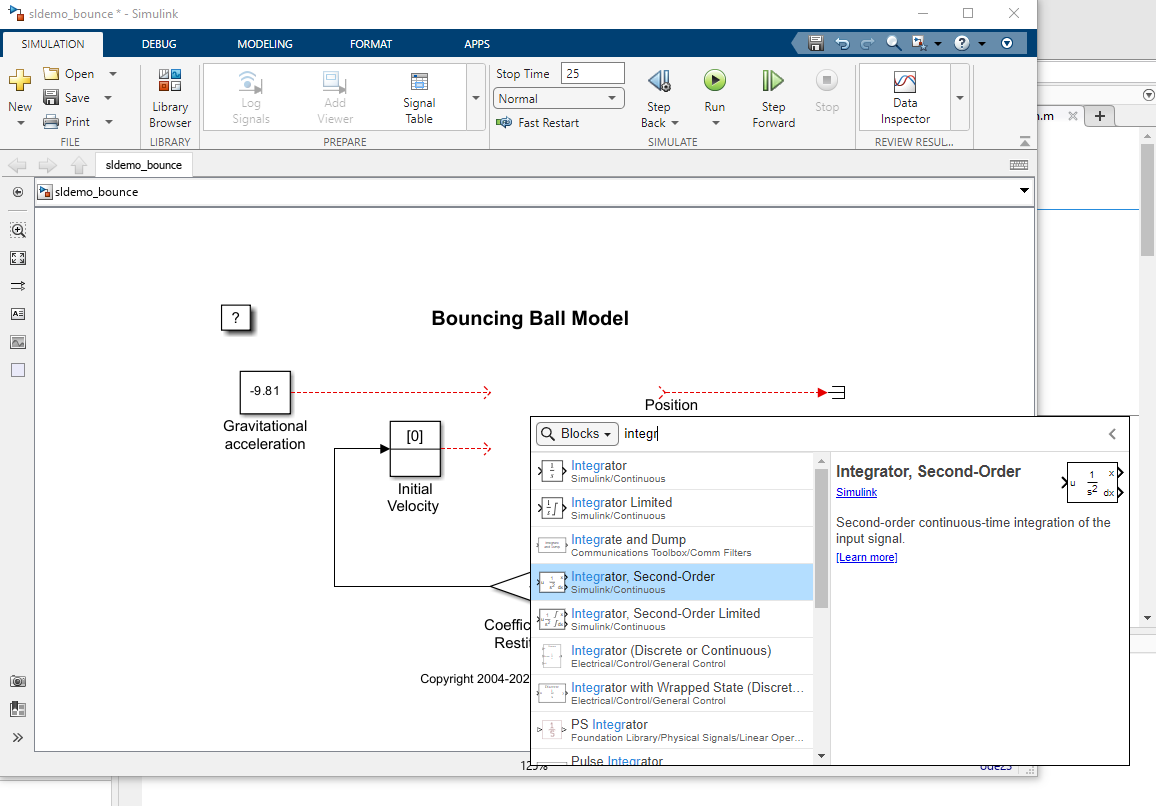The image size is (1156, 806).
Task: Click the quick access save icon in the title strip
Action: (x=815, y=44)
